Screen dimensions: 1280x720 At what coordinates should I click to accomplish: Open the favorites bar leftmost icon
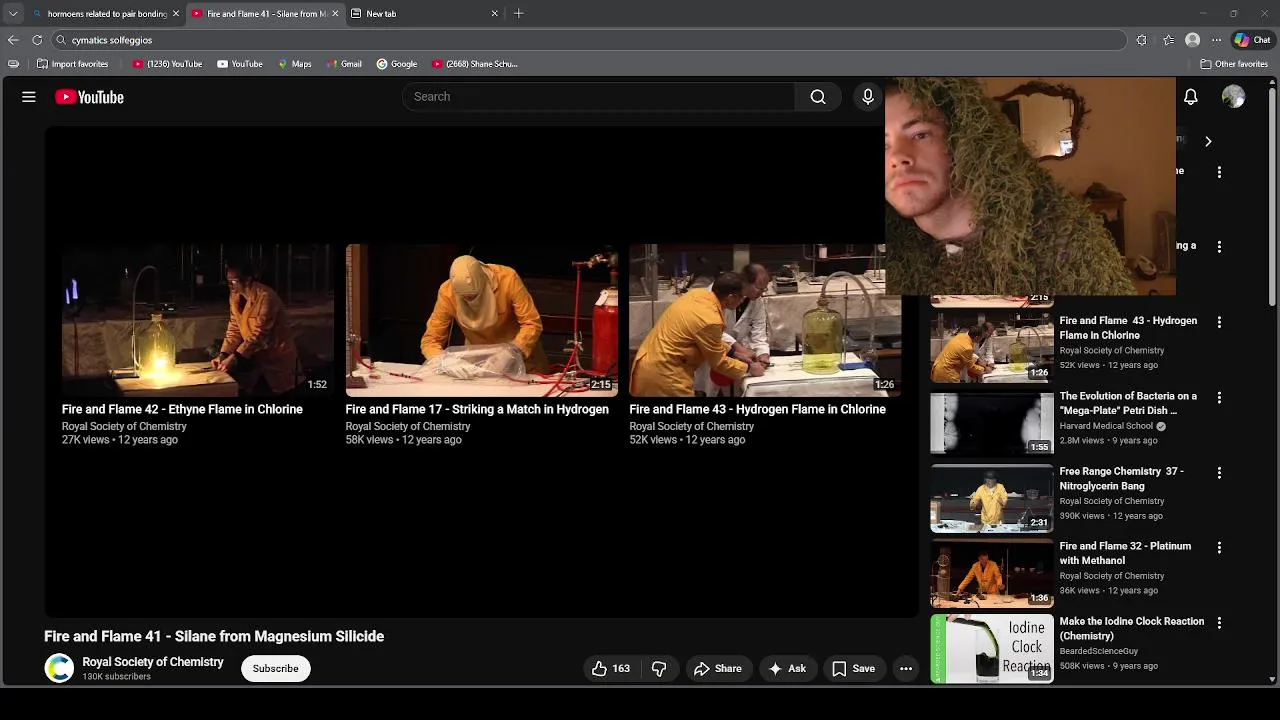pyautogui.click(x=13, y=64)
